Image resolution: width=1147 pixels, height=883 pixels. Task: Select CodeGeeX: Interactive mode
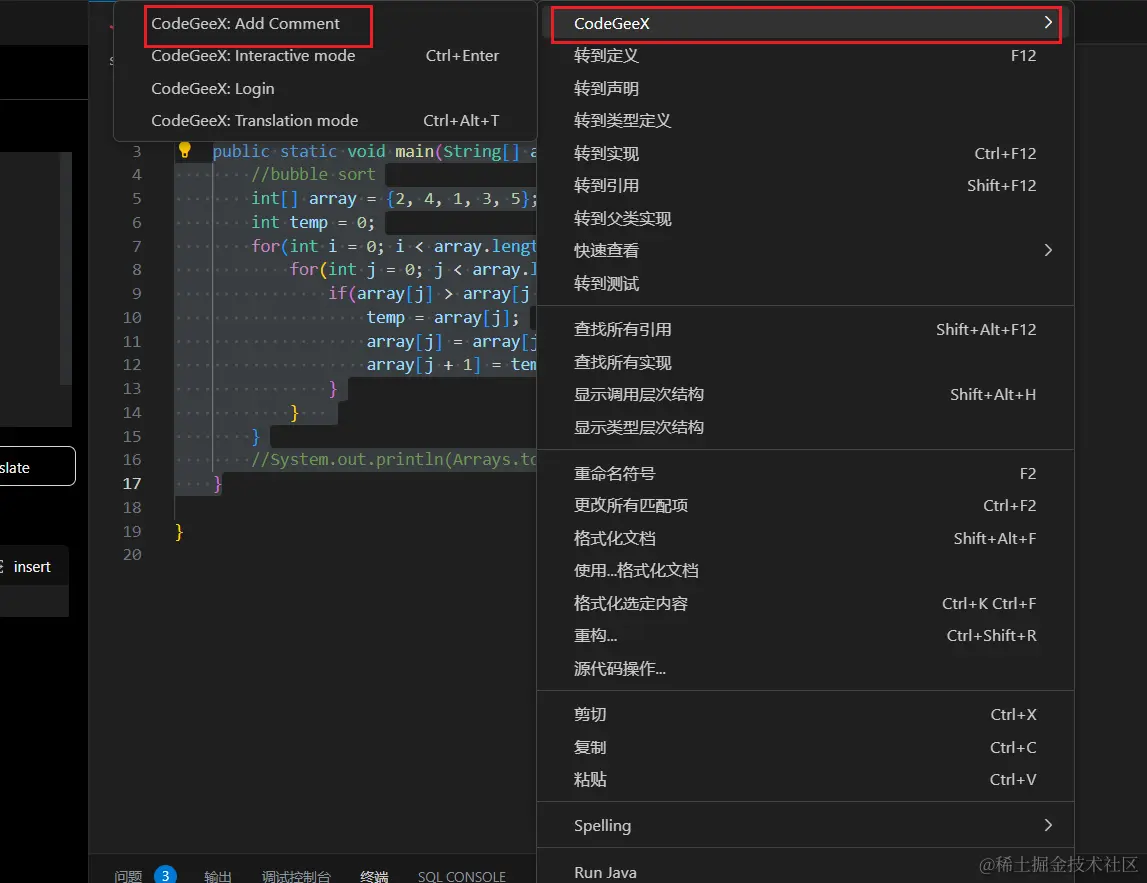[x=325, y=56]
